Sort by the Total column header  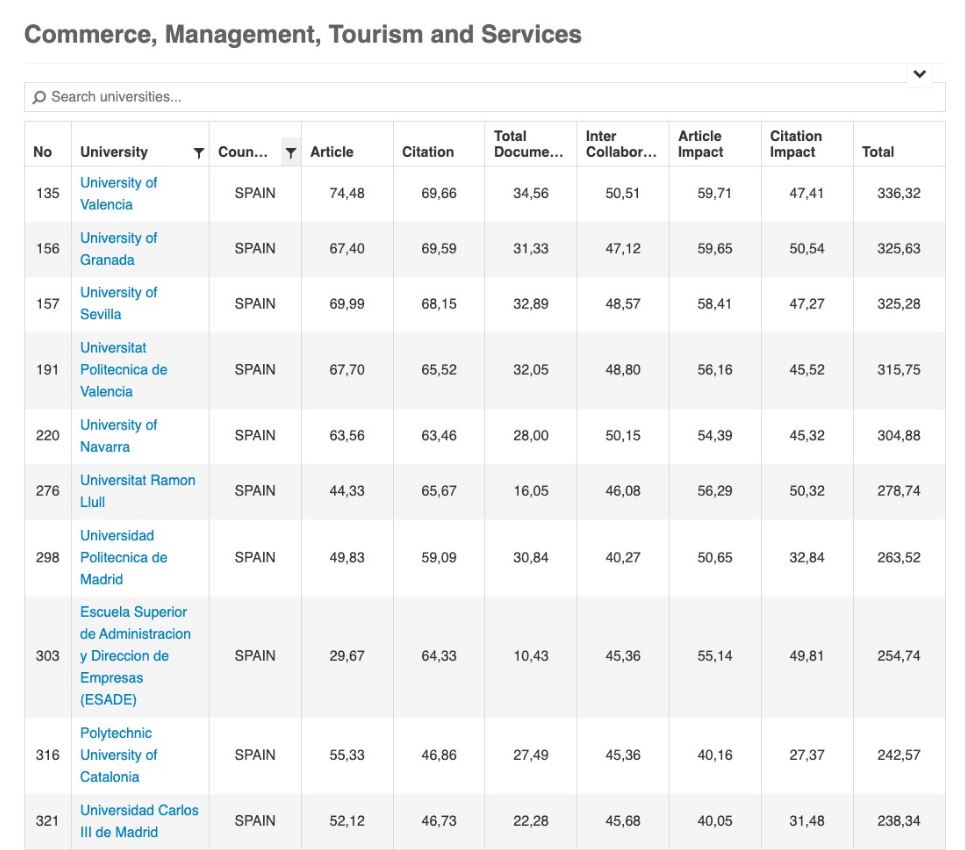pyautogui.click(x=878, y=152)
